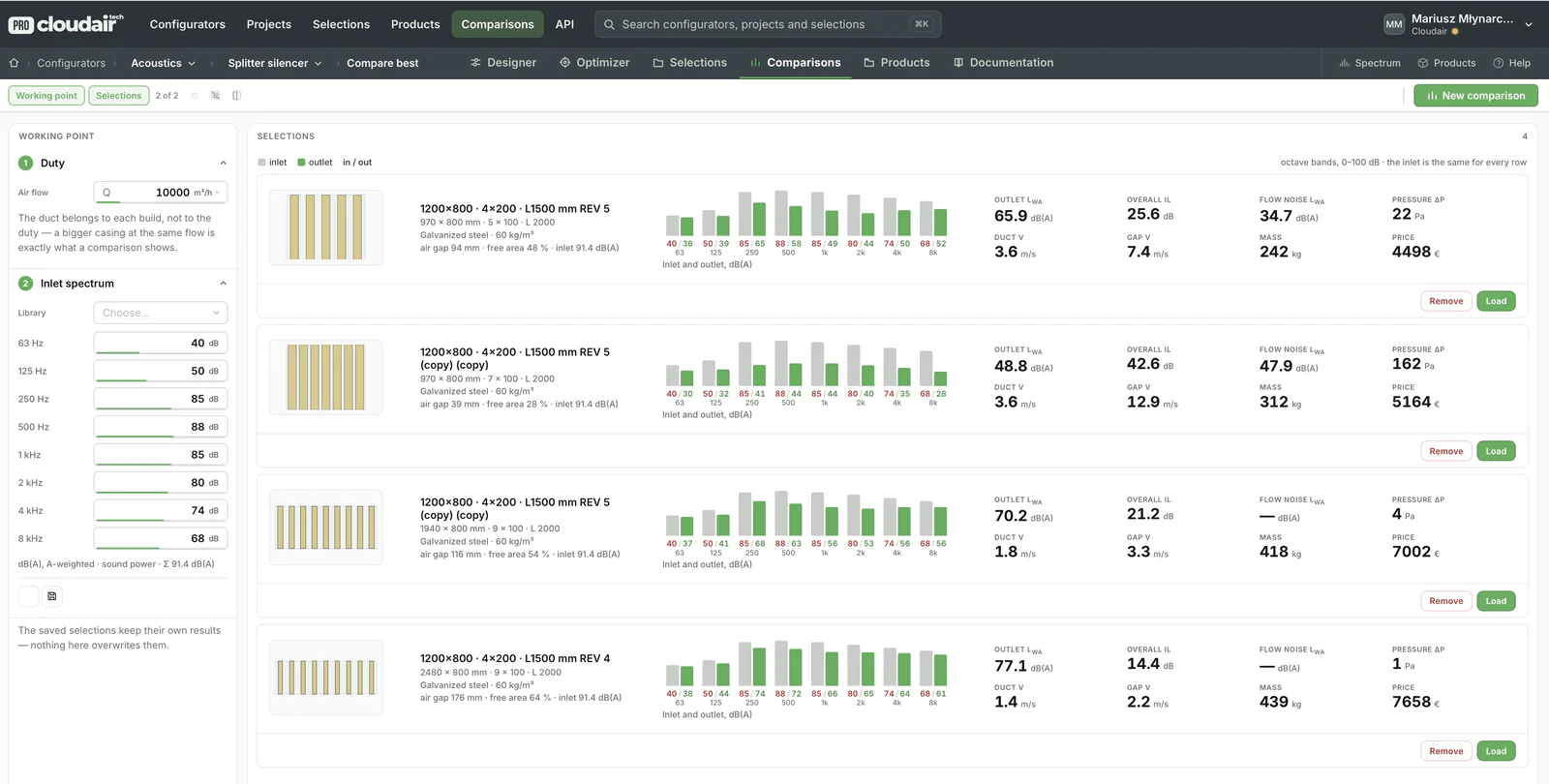
Task: Open the Products cube shortcut at right
Action: click(x=1446, y=63)
